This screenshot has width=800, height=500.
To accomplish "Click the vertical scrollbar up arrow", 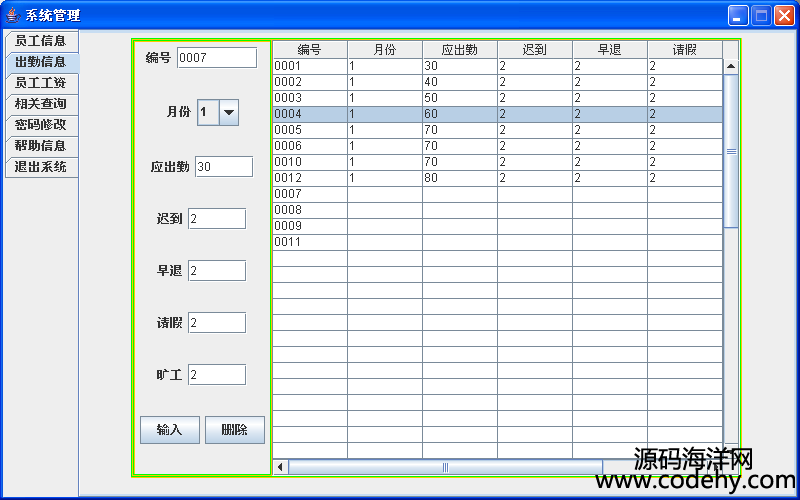I will [731, 66].
